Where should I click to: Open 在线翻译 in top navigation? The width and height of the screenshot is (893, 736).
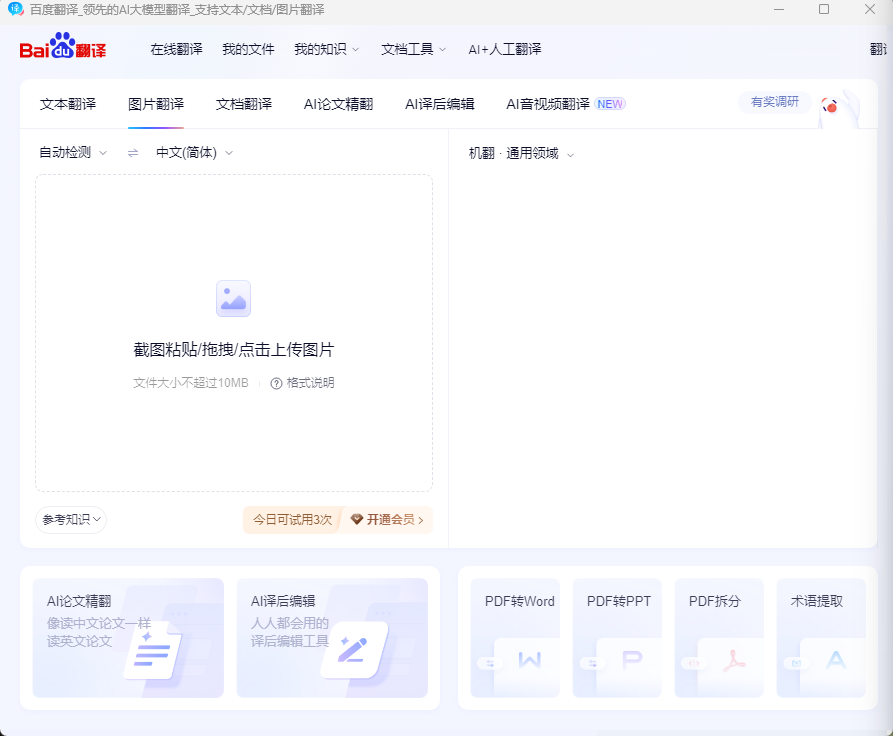[x=177, y=50]
